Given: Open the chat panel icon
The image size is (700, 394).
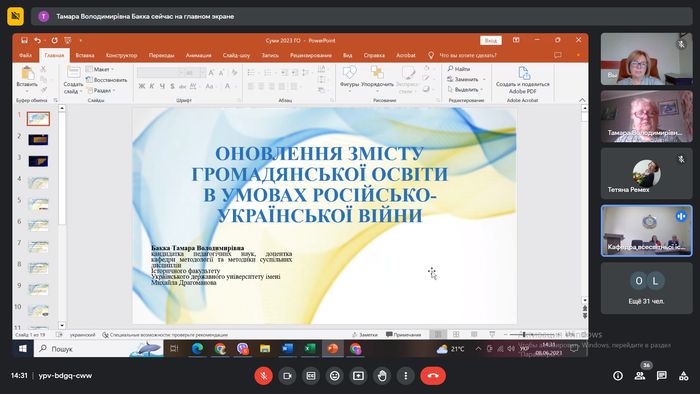Looking at the screenshot, I should [662, 376].
